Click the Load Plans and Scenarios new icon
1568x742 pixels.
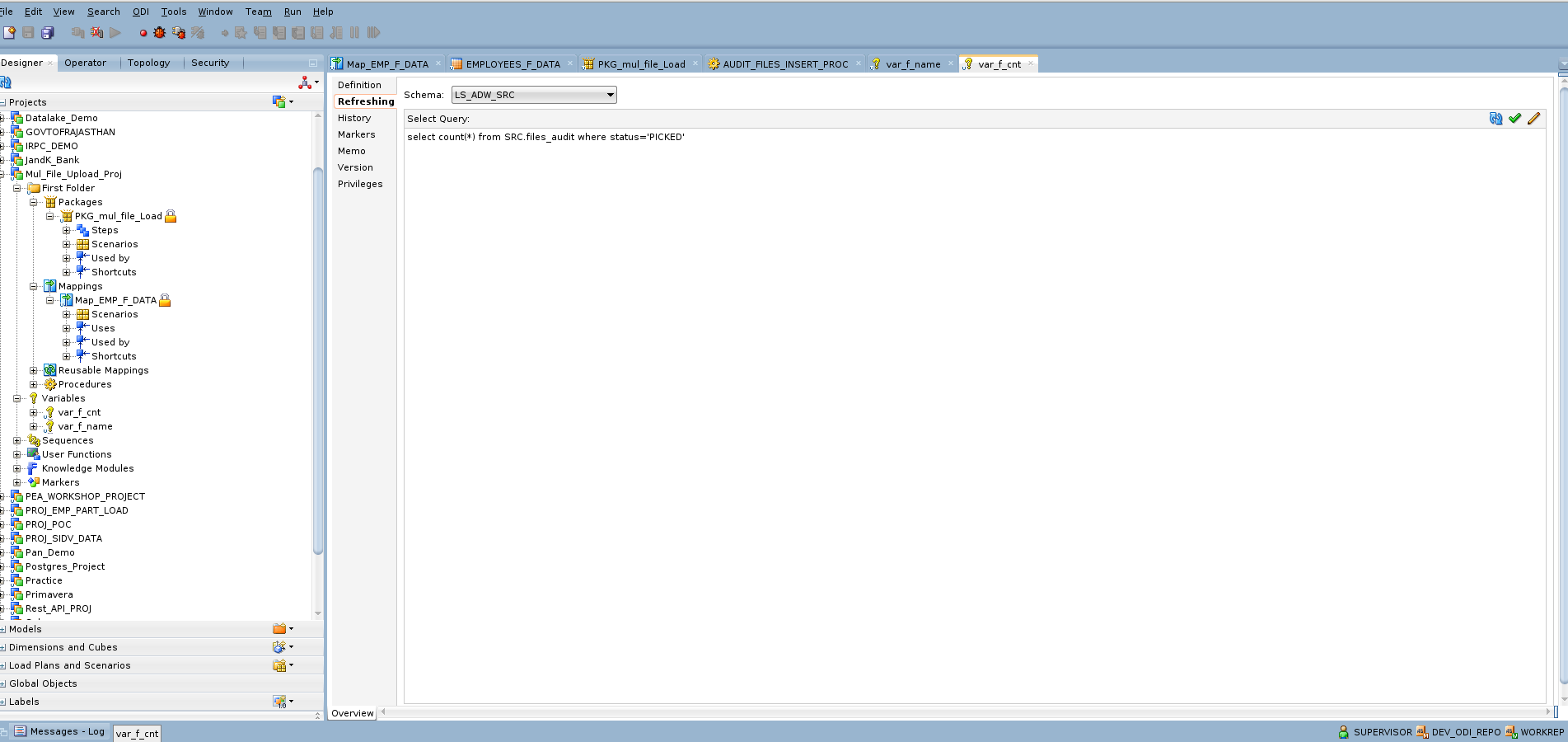coord(279,665)
